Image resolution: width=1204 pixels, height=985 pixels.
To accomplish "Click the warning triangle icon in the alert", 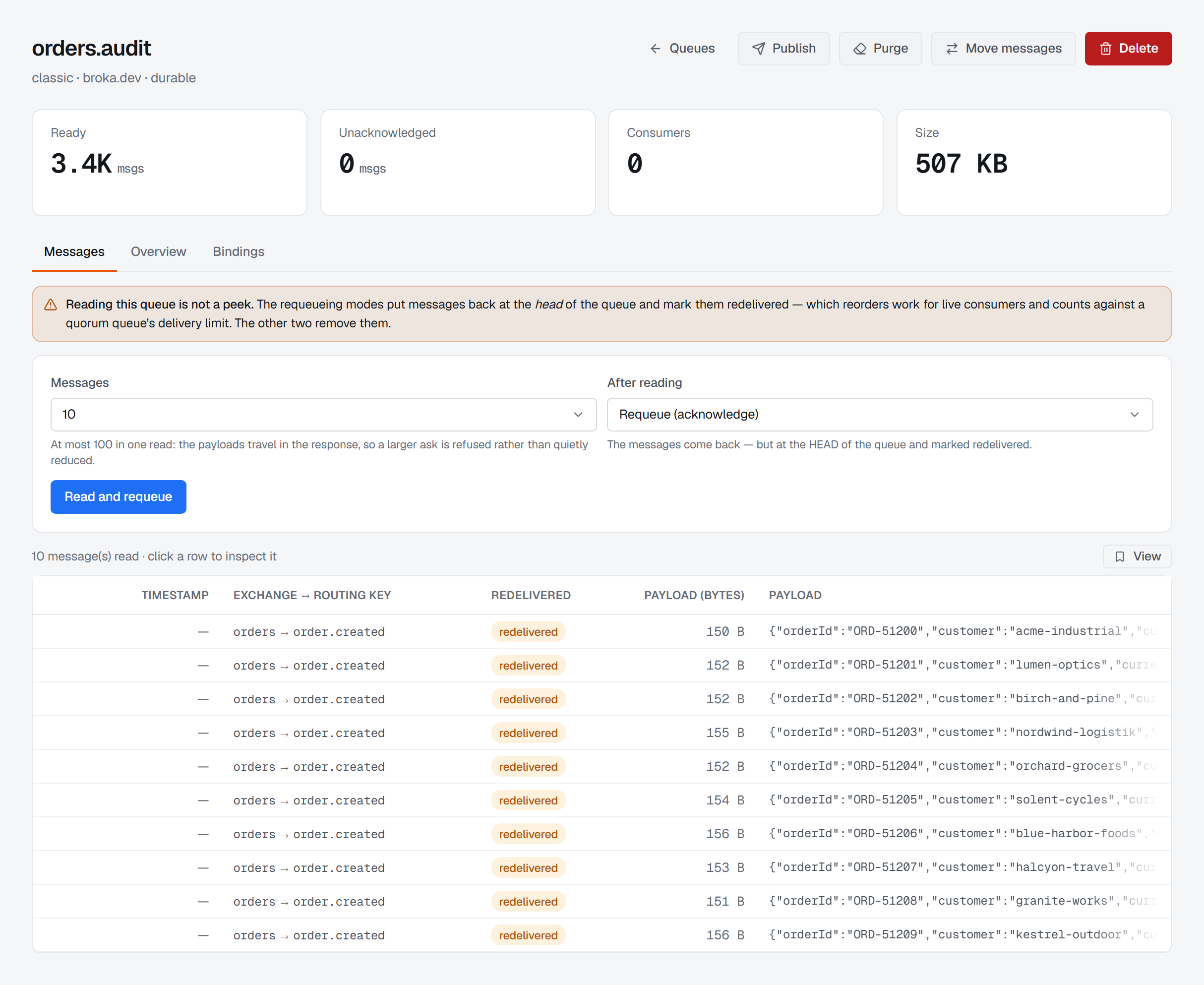I will (x=51, y=305).
